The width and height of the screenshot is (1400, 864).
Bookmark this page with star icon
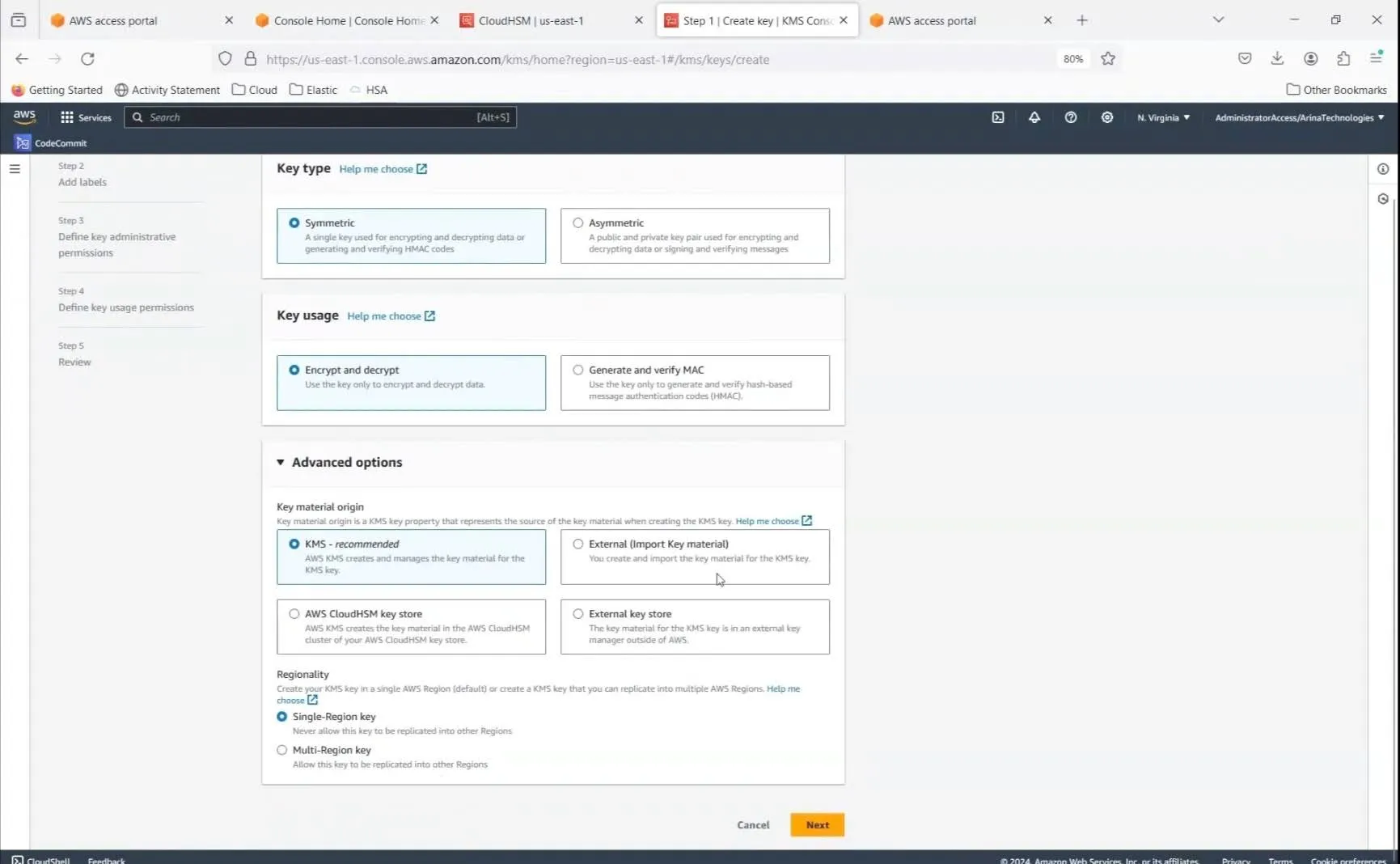click(1108, 59)
